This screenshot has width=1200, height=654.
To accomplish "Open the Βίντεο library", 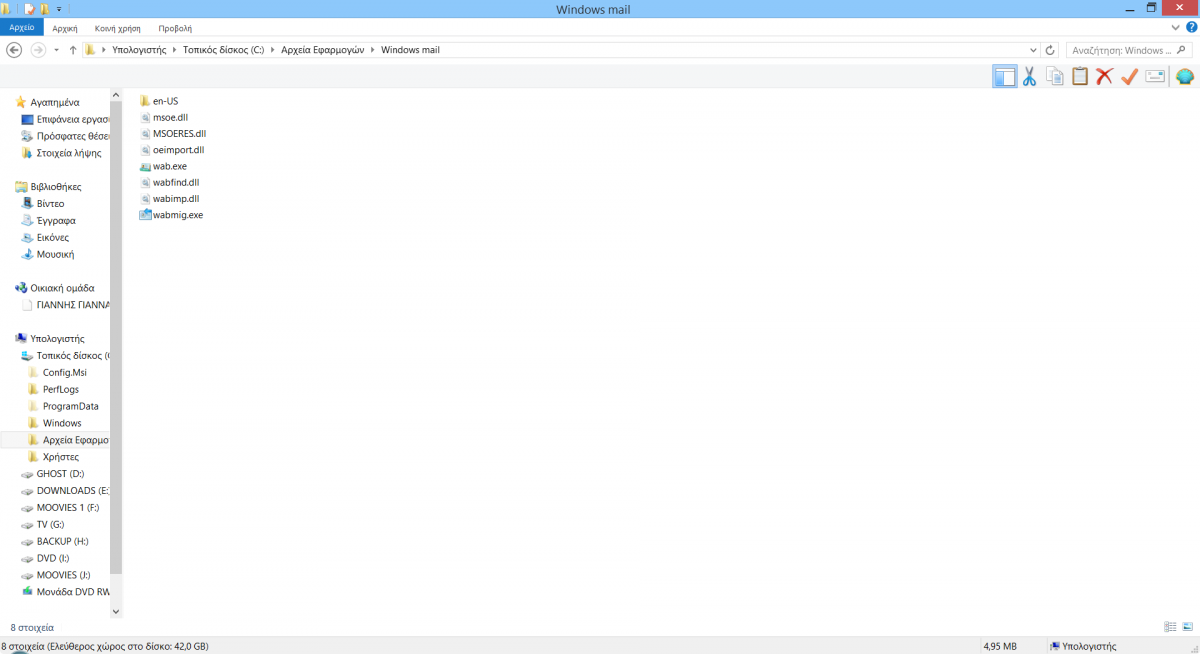I will (43, 203).
